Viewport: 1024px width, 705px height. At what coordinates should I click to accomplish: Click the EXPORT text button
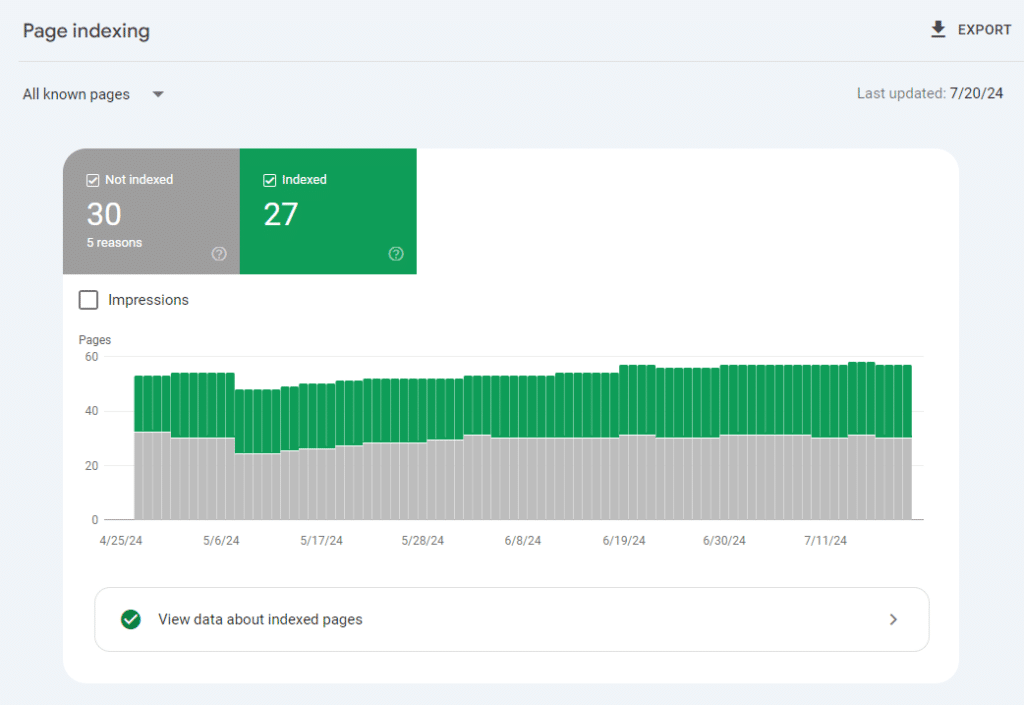click(984, 30)
